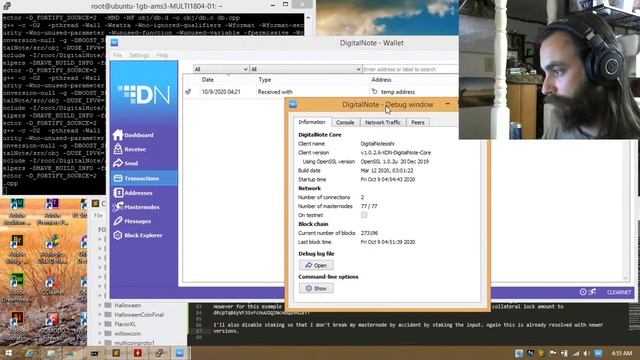
Task: Click the client version value v1.0.2.6
Action: coord(396,153)
